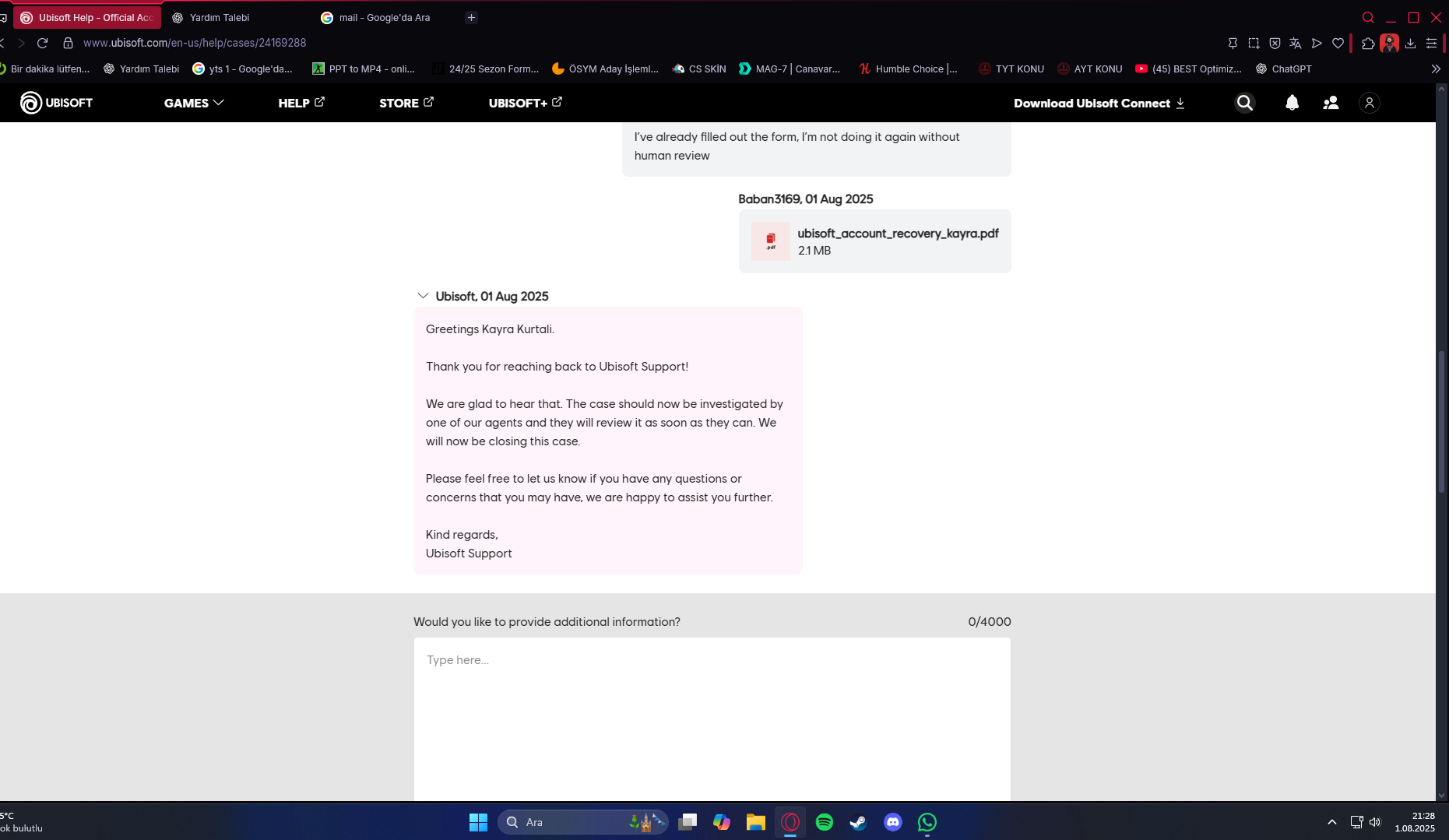Open the MAG-7 Canavar bookmark
Viewport: 1449px width, 840px height.
(790, 69)
